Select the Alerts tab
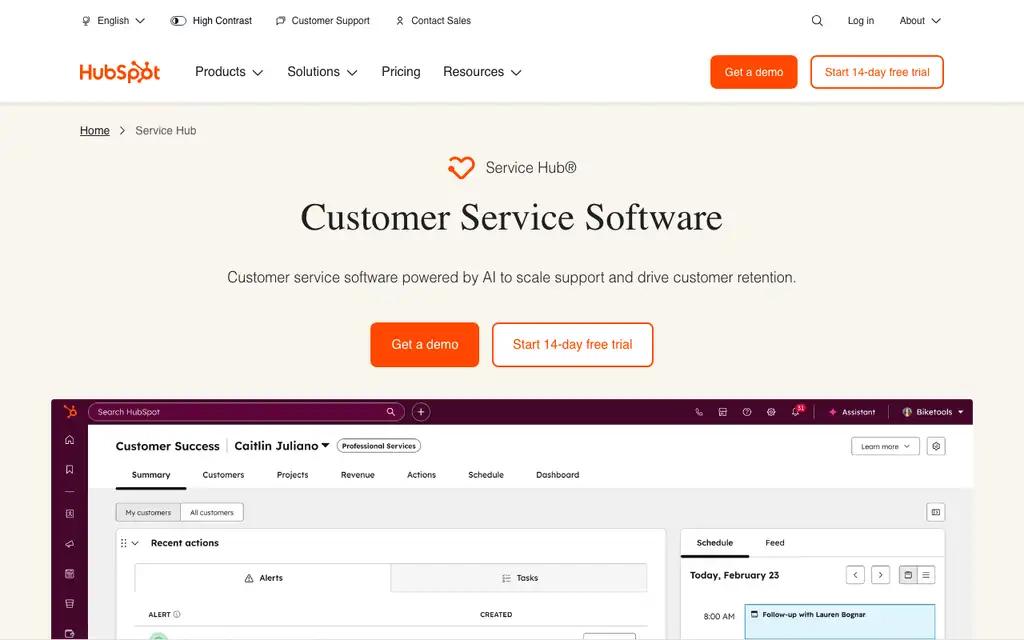The image size is (1024, 640). [263, 578]
